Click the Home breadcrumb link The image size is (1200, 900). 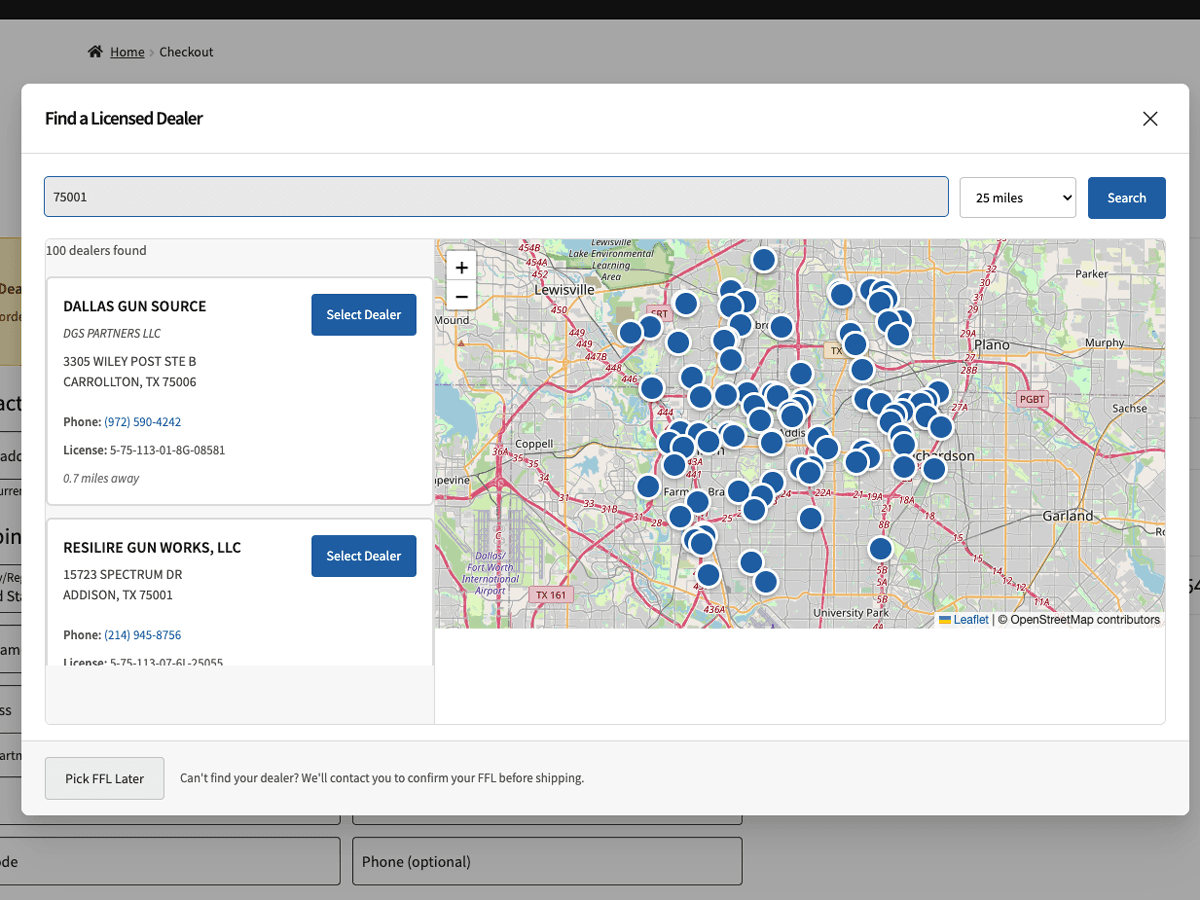coord(127,51)
